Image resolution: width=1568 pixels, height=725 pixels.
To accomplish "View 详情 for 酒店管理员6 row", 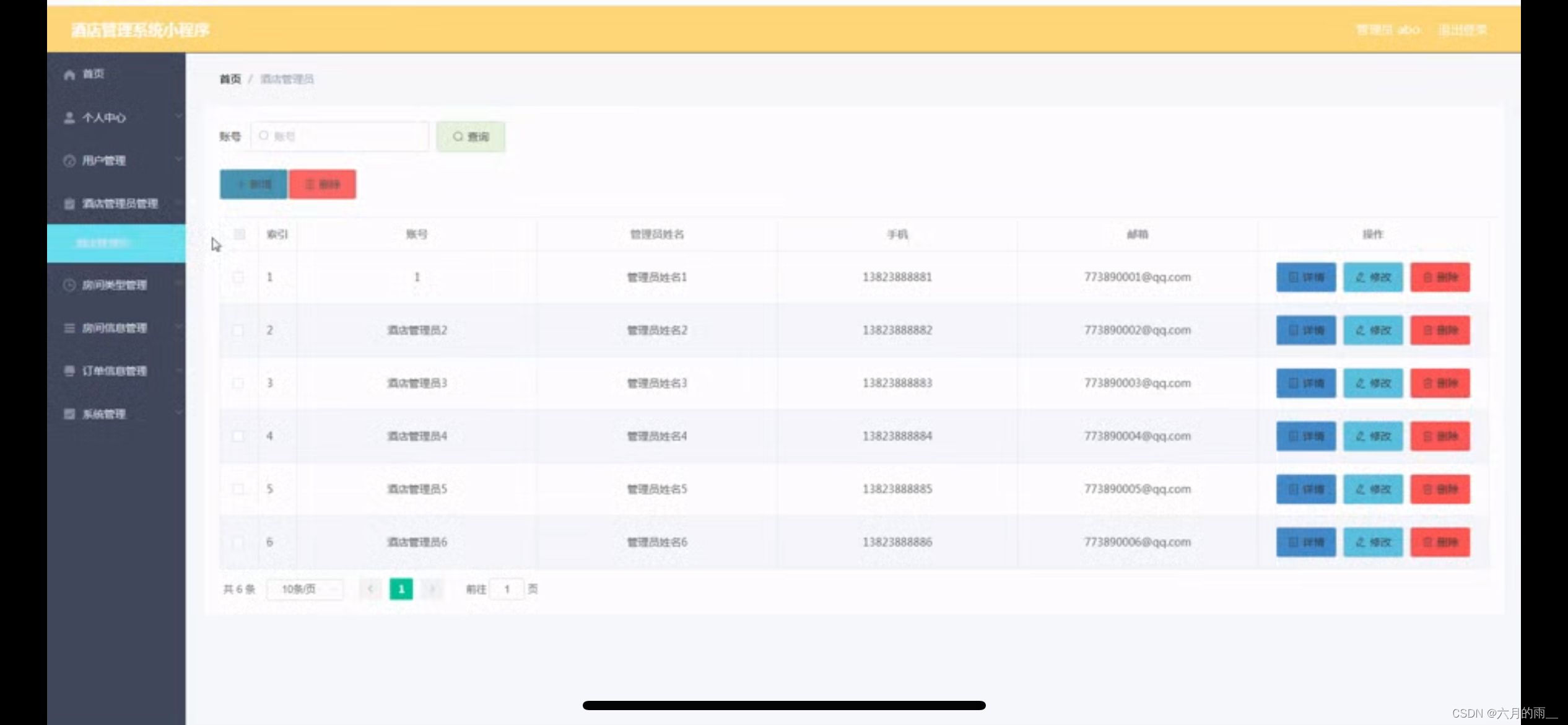I will pyautogui.click(x=1306, y=542).
